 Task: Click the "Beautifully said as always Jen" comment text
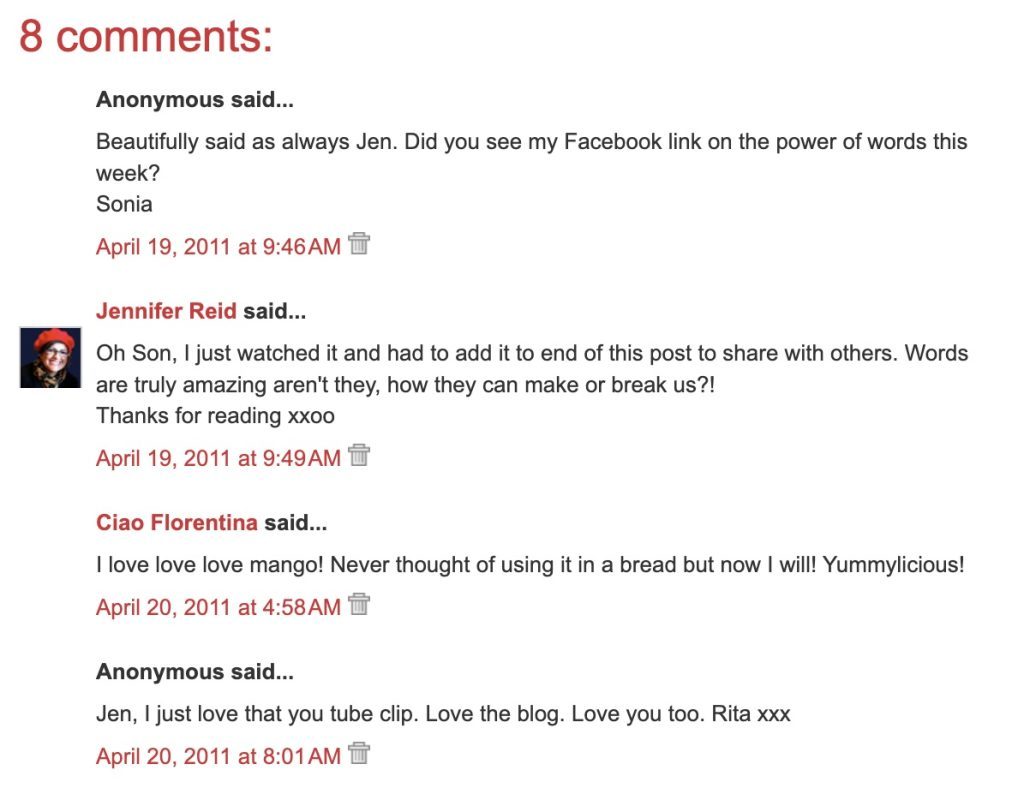[531, 142]
